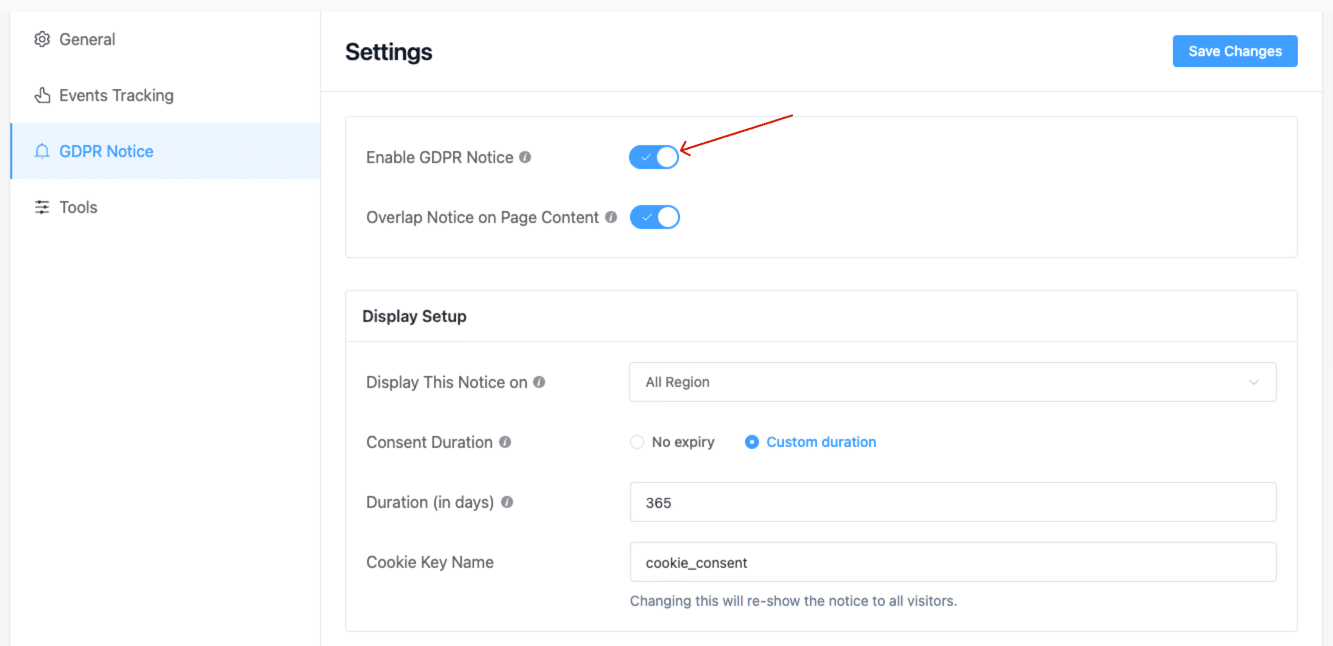Switch to the Events Tracking section

[116, 95]
